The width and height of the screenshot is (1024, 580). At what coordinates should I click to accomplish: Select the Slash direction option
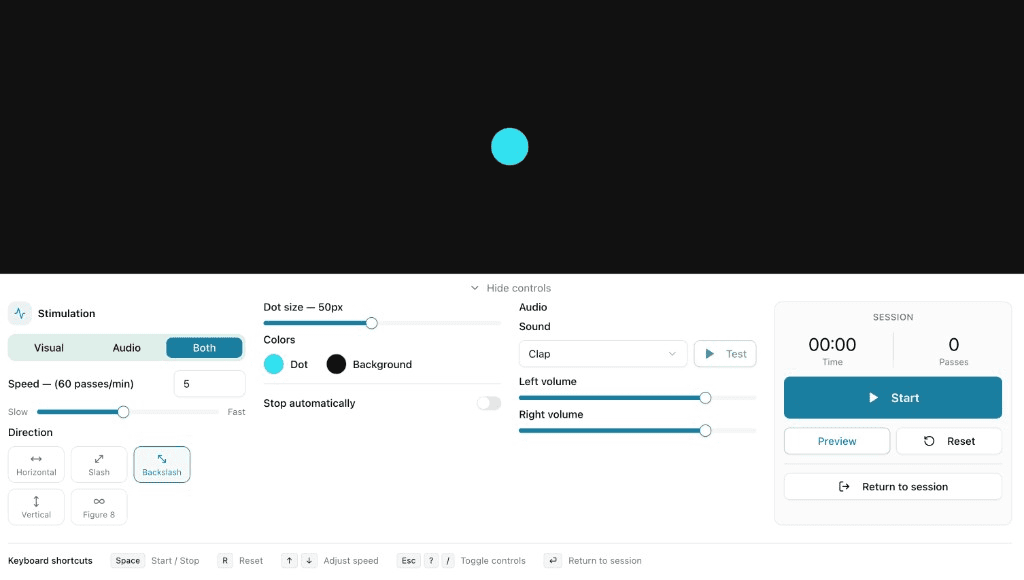(x=99, y=464)
